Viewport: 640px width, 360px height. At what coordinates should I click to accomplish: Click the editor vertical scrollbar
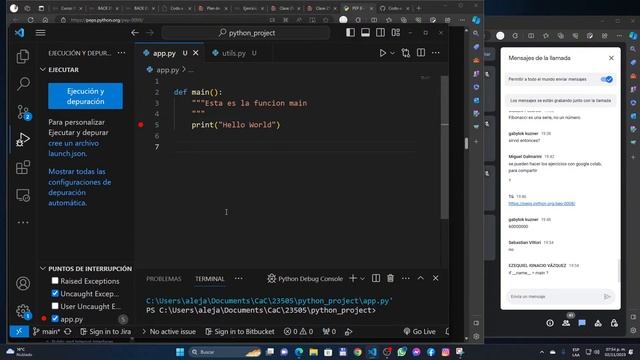(444, 147)
